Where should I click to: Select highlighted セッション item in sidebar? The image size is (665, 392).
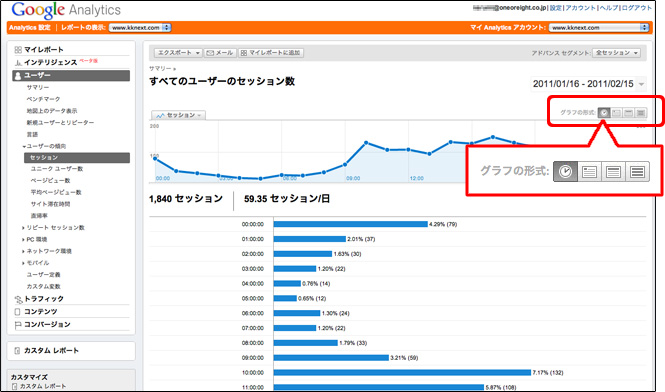77,158
